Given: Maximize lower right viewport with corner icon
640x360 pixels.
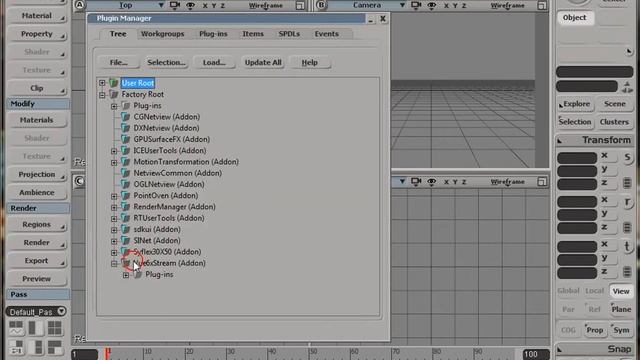Looking at the screenshot, I should (542, 182).
